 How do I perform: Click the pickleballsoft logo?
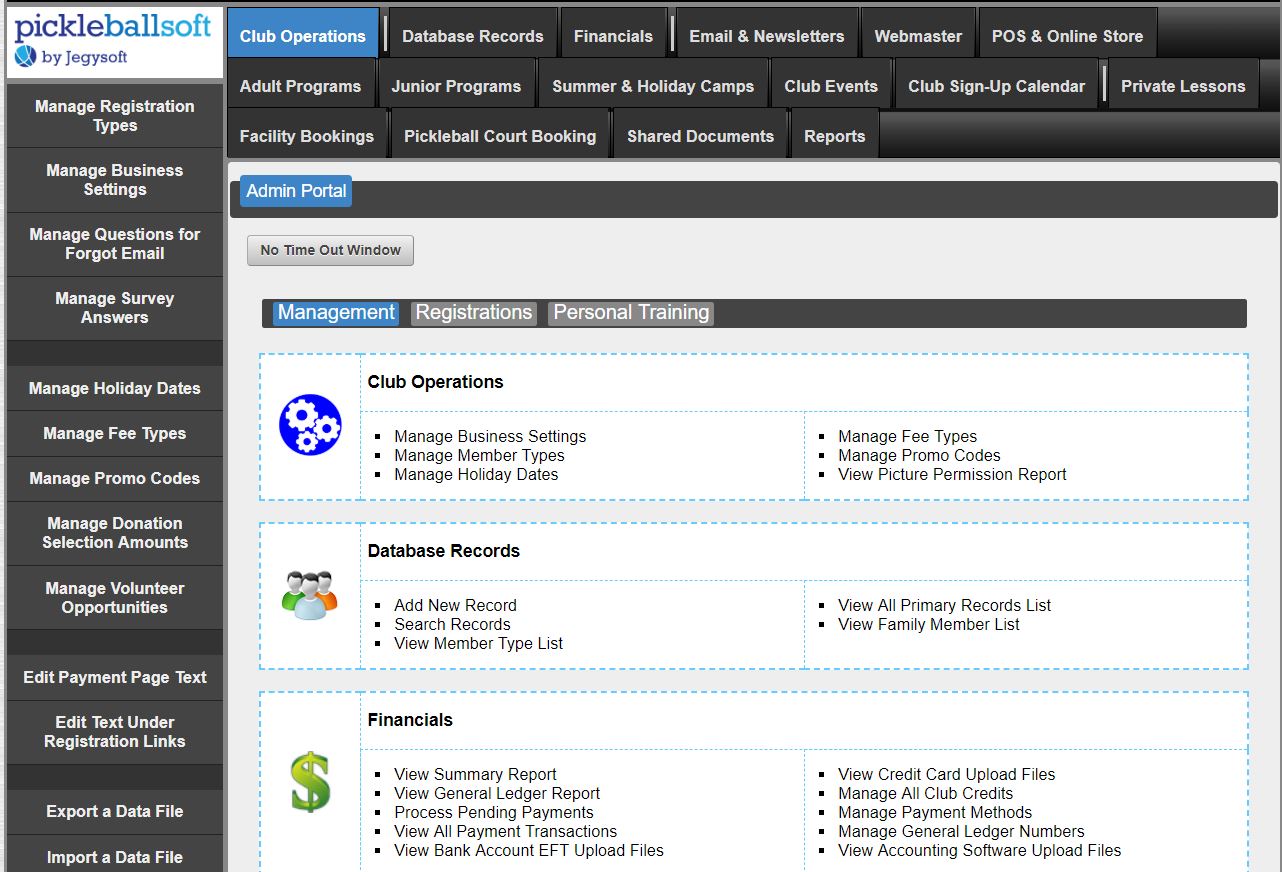(114, 42)
